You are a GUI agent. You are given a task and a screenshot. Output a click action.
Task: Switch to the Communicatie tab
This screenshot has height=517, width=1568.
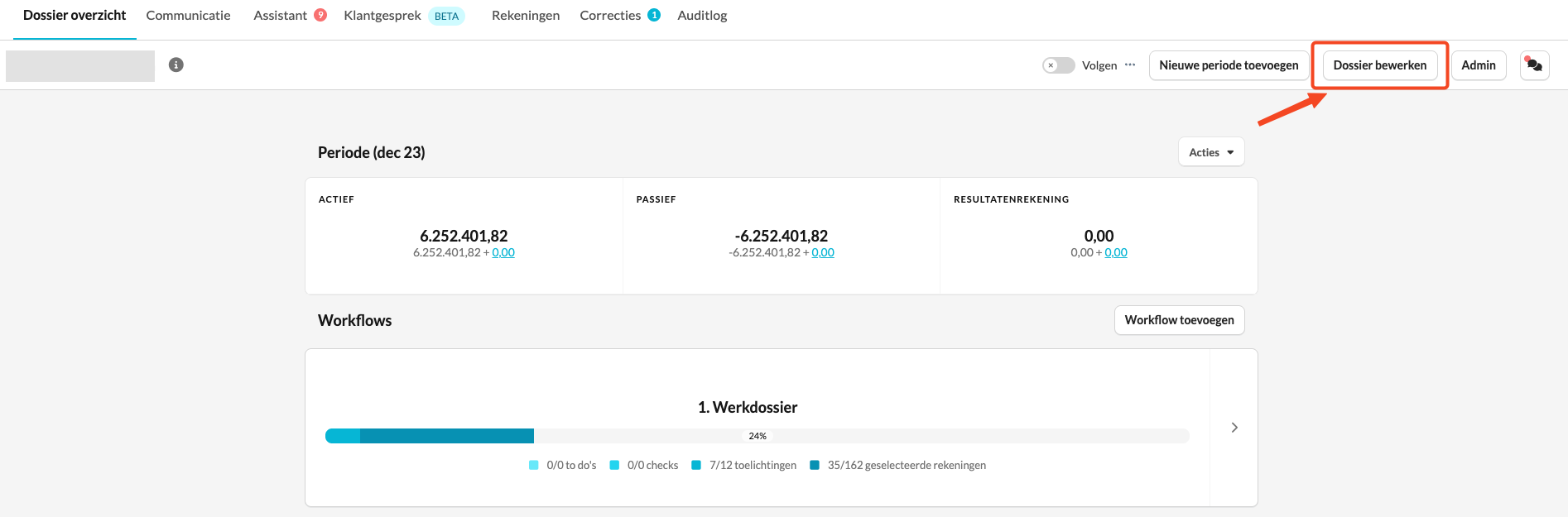[188, 15]
